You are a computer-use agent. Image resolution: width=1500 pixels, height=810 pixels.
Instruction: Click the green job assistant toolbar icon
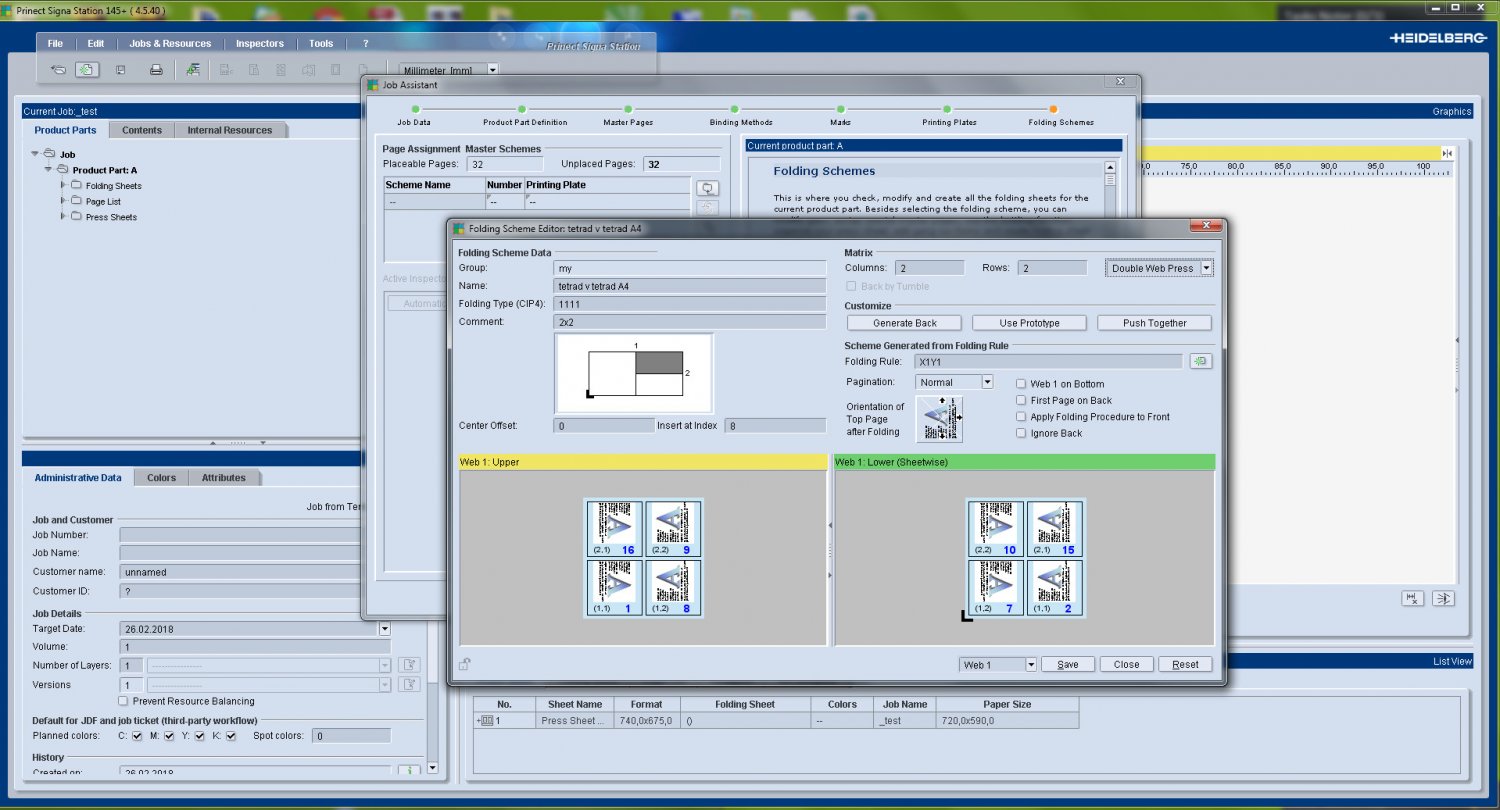pos(192,70)
